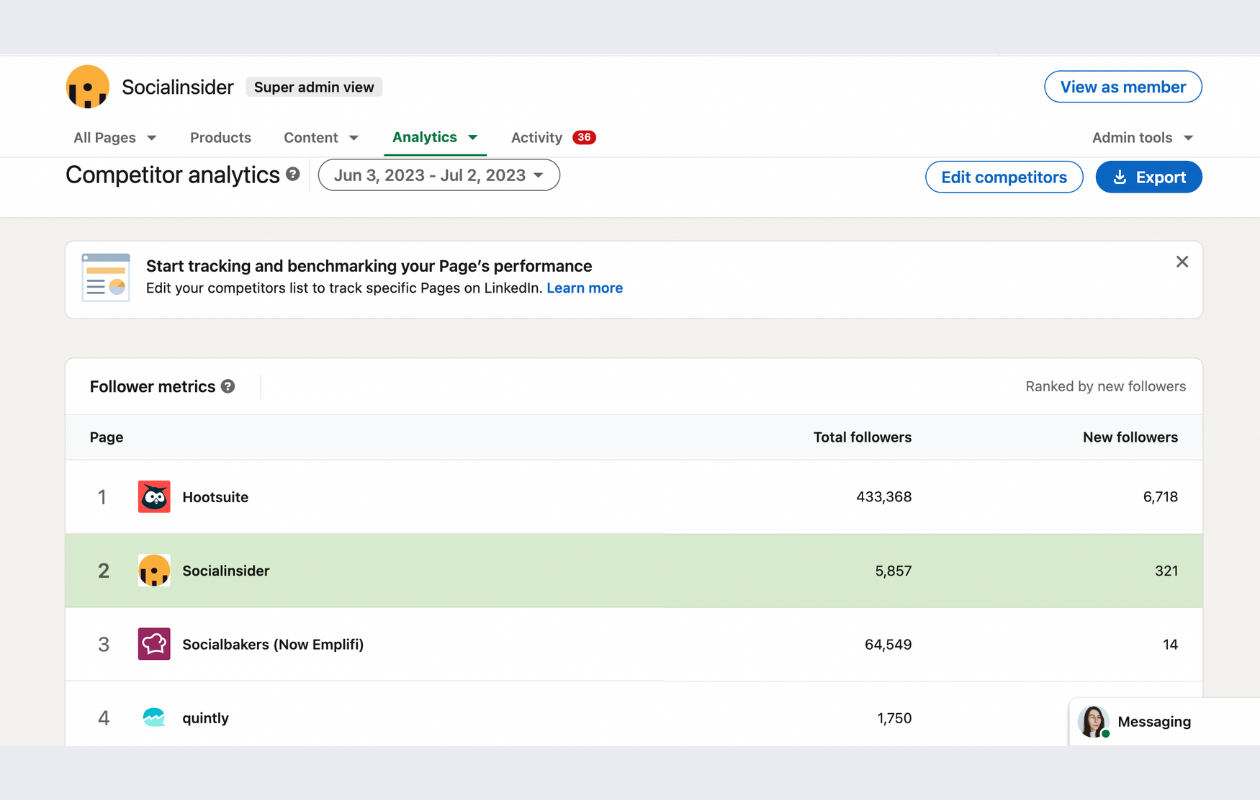
Task: Click Socialbakers (Now Emplifi) page name
Action: point(273,645)
